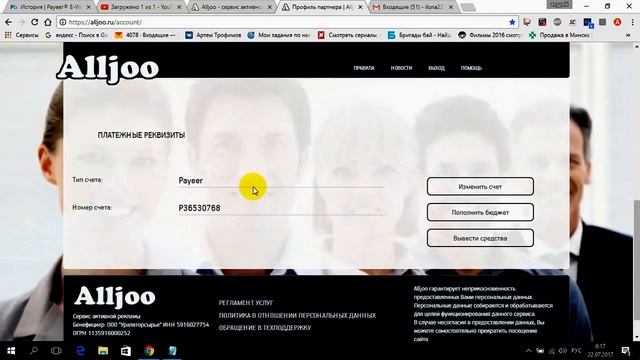Click the clock showing 22.07.2017 in the tray

point(600,351)
